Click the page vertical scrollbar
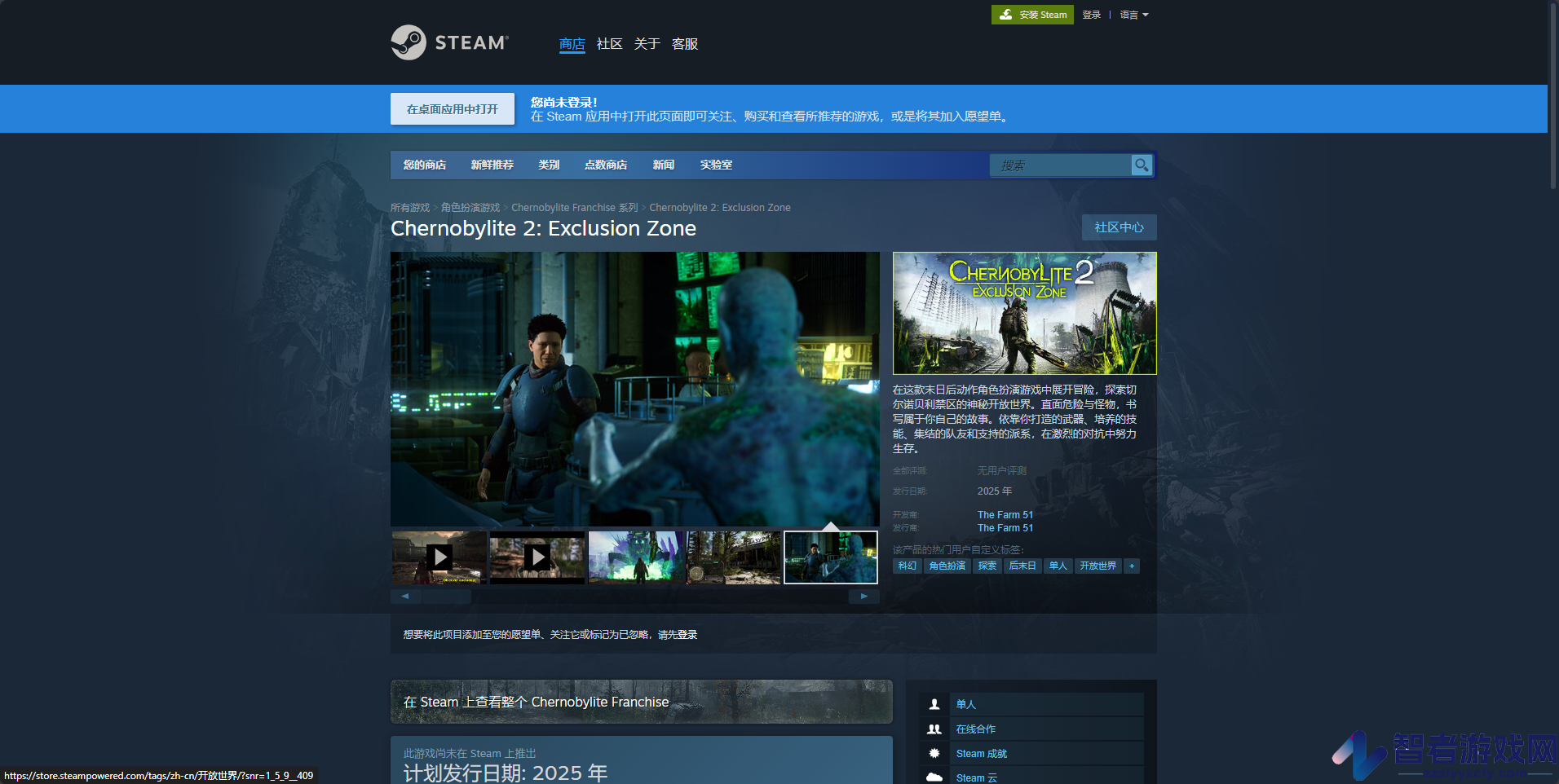 point(1553,96)
